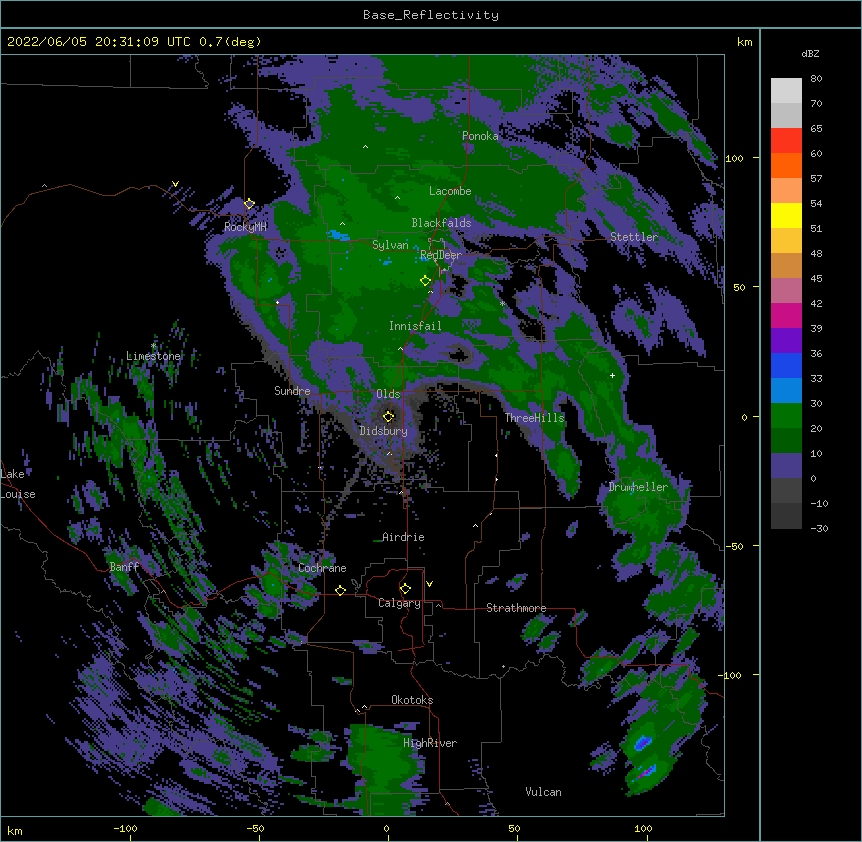Pick the bright yellow swatch below 54
The image size is (862, 842).
coord(786,215)
